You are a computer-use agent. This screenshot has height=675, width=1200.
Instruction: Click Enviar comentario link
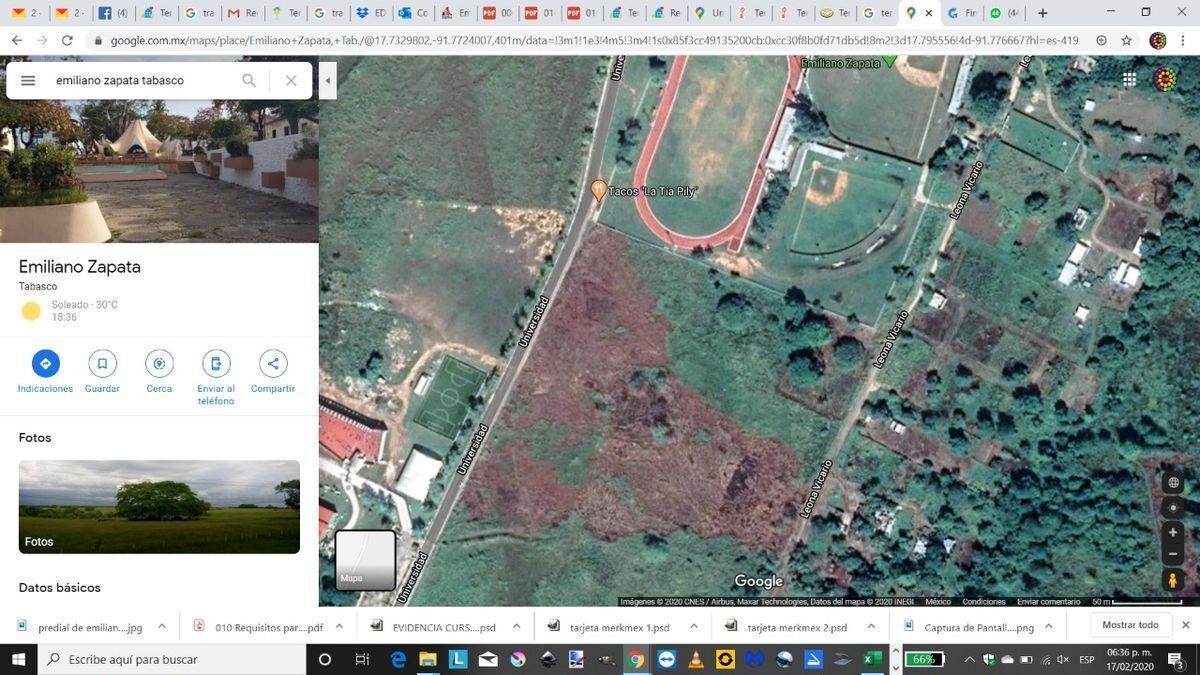(x=1048, y=602)
